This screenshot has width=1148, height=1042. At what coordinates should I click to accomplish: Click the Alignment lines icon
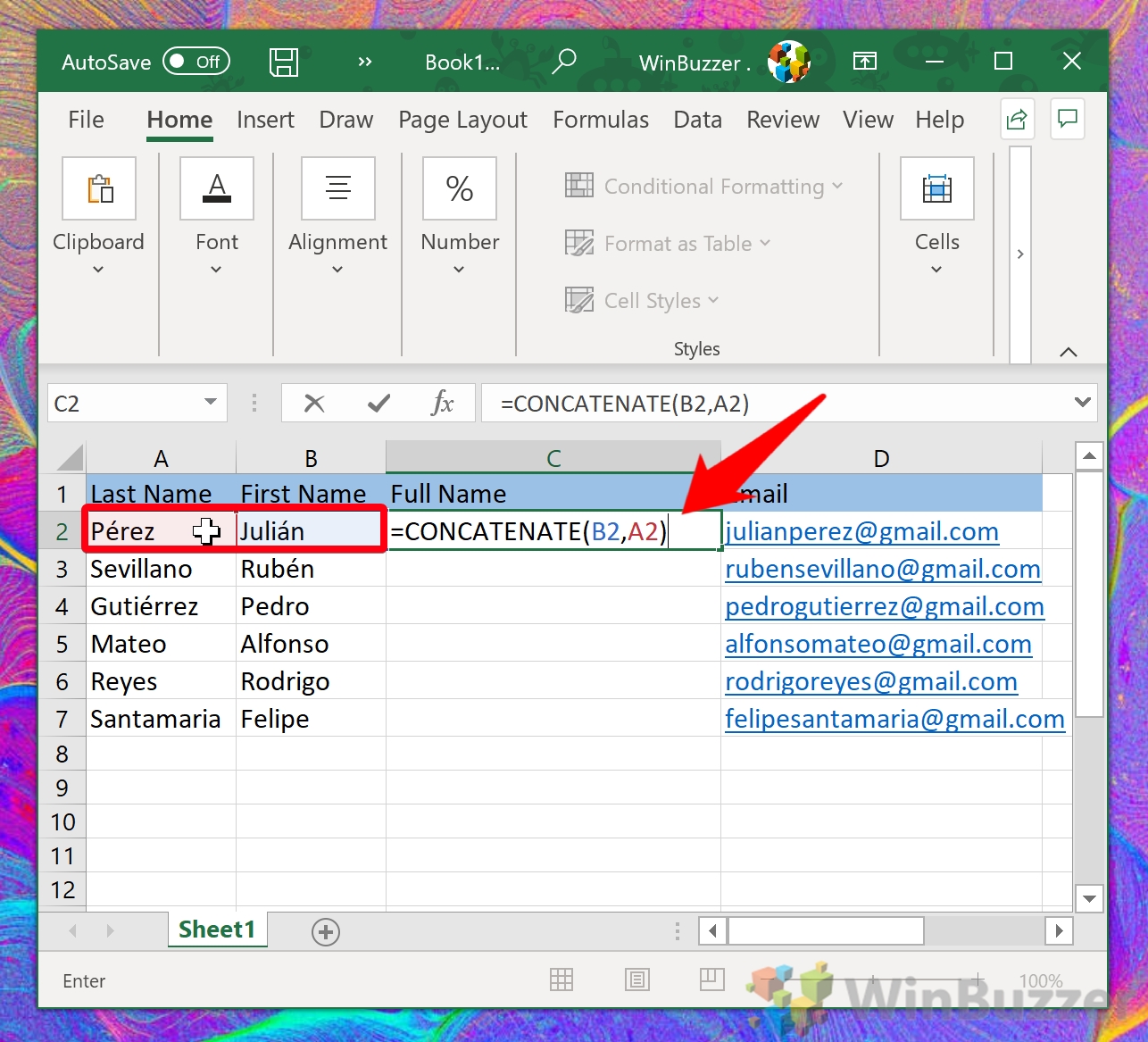click(x=338, y=188)
